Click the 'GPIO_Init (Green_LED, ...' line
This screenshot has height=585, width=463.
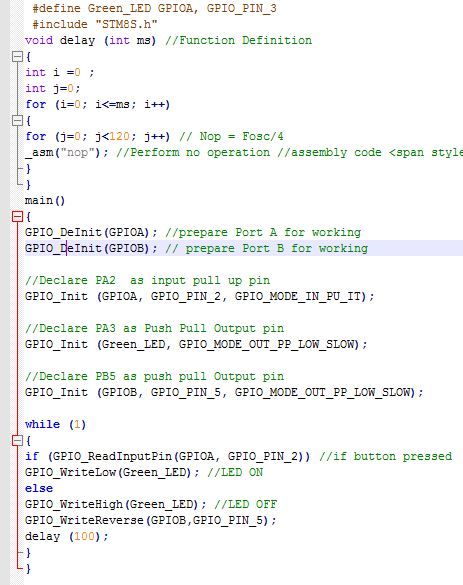pos(196,344)
